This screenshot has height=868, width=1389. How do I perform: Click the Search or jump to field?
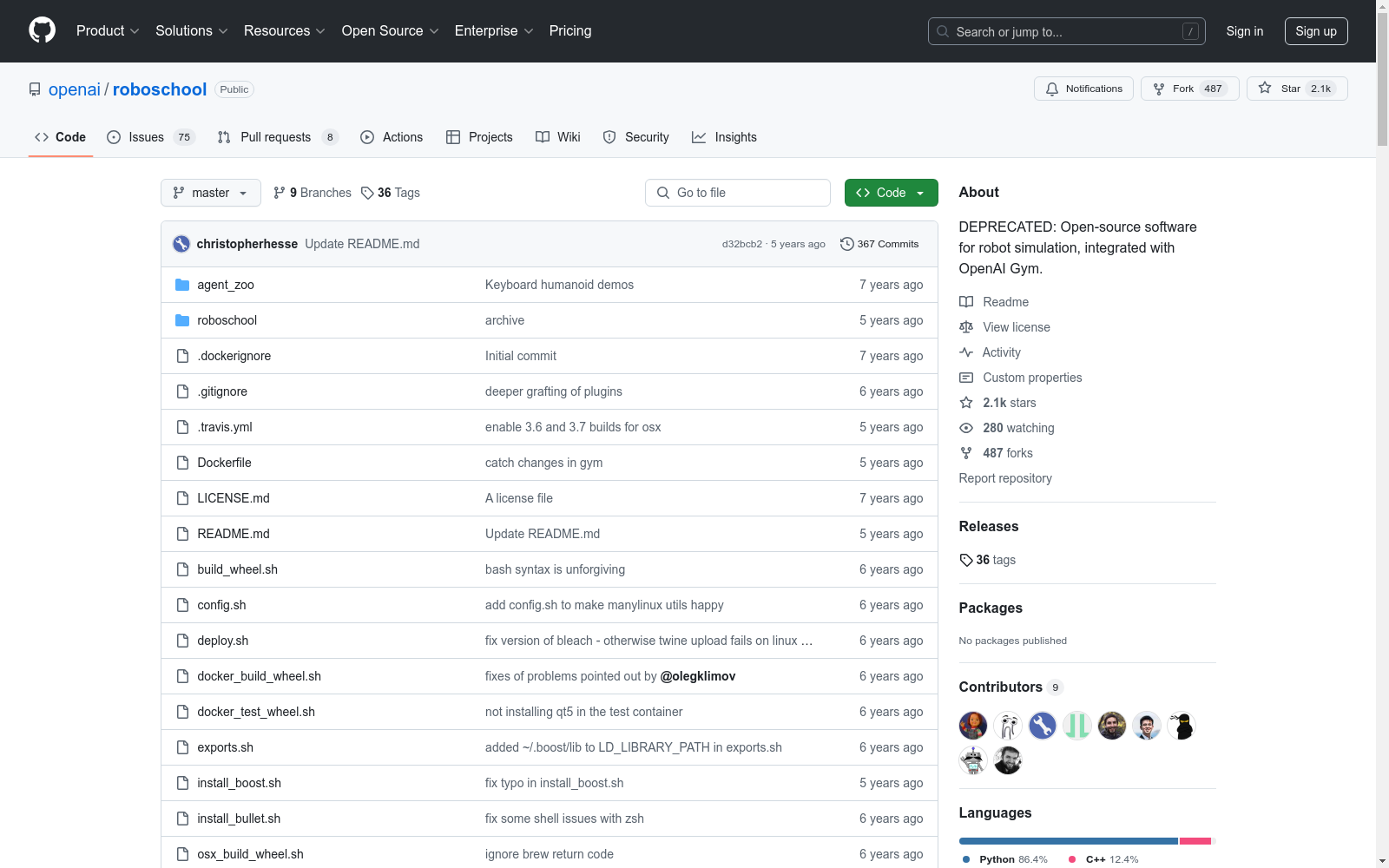click(1067, 31)
